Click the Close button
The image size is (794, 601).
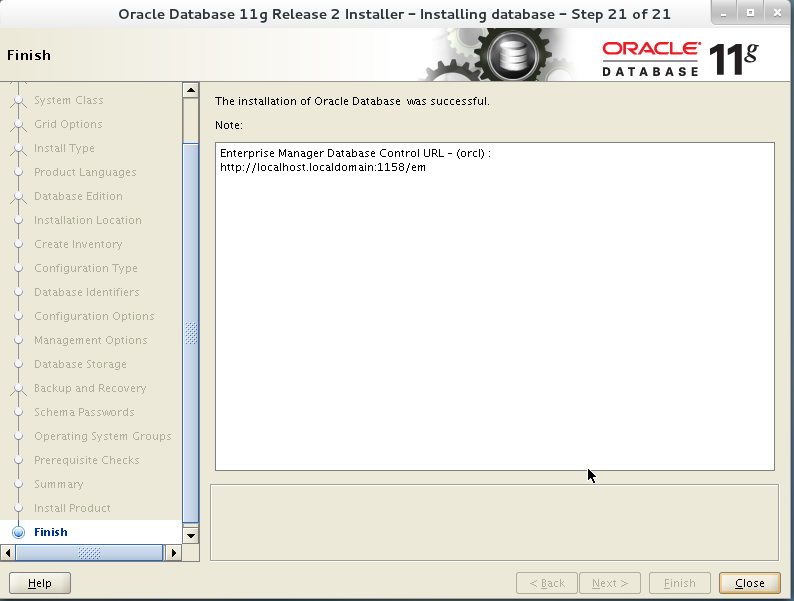749,583
